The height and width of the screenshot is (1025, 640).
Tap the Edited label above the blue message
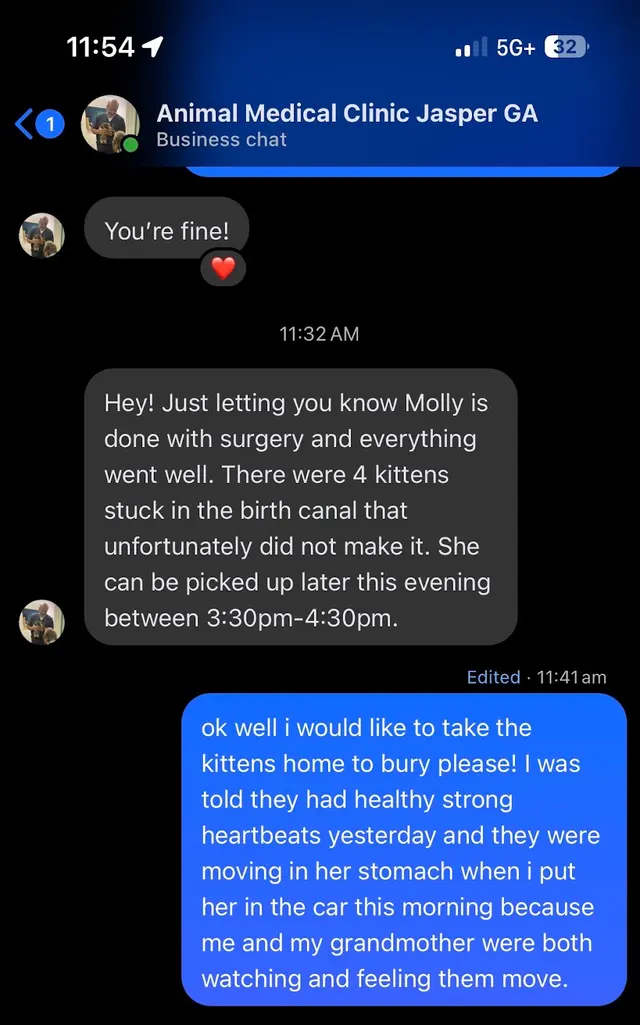point(494,677)
